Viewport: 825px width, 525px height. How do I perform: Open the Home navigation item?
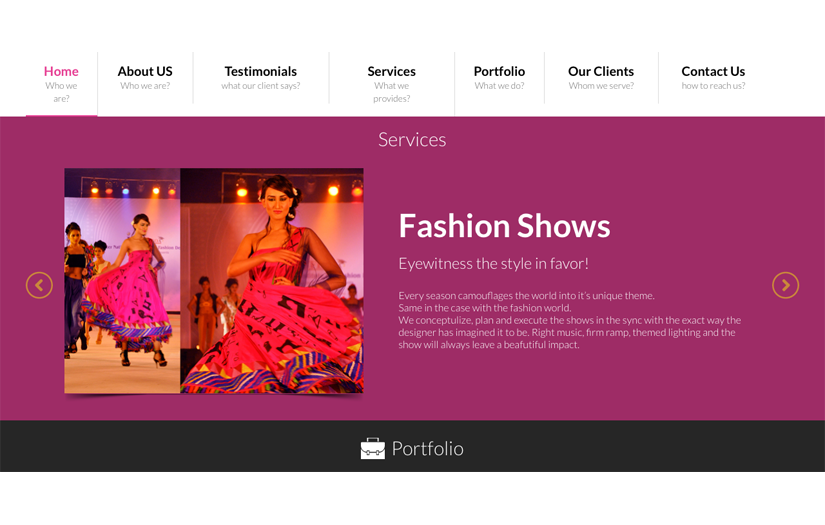[61, 71]
